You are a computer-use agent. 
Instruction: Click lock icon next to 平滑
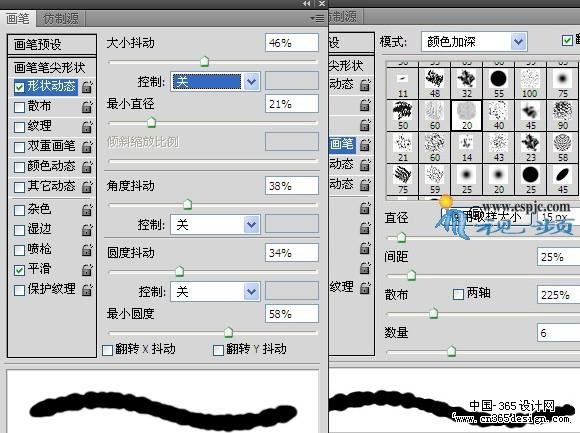[x=87, y=270]
